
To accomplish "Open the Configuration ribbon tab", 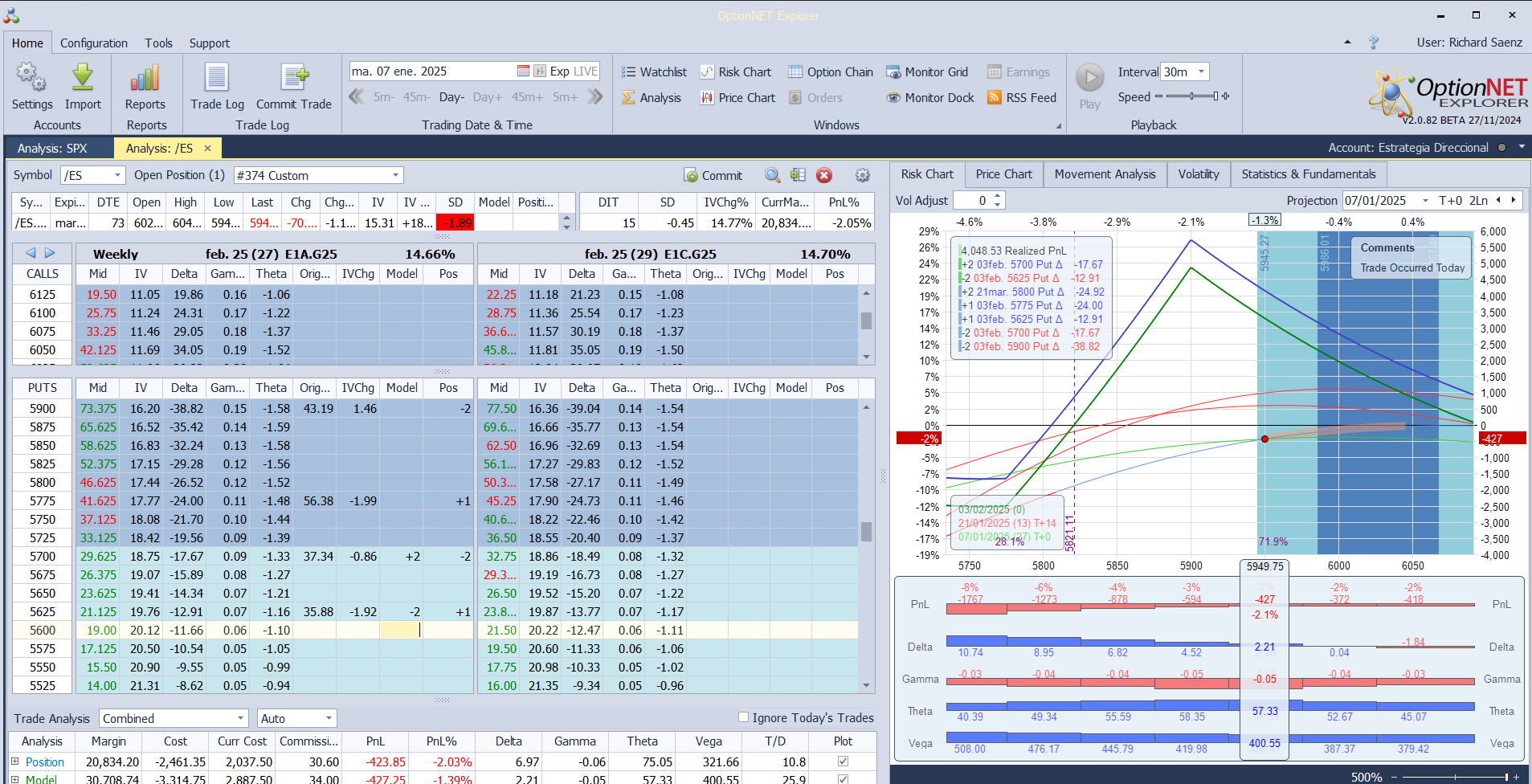I will [94, 43].
